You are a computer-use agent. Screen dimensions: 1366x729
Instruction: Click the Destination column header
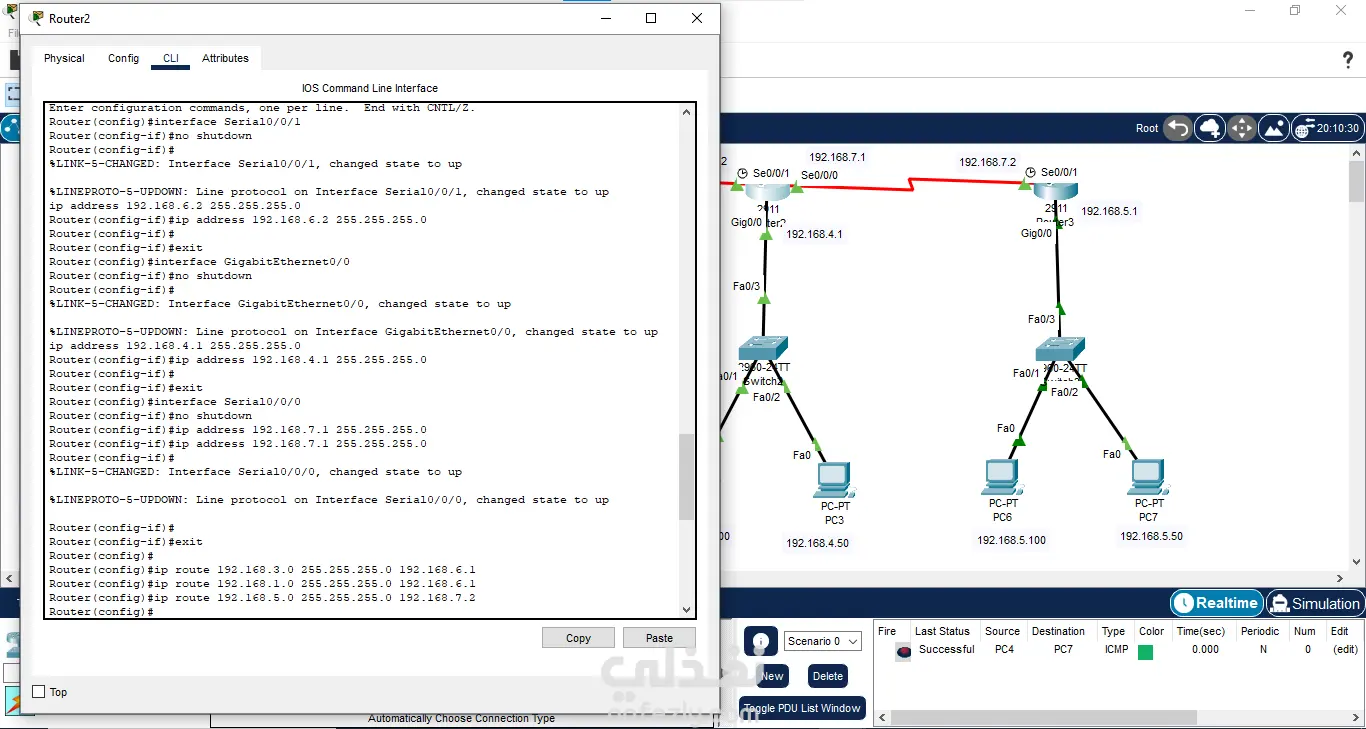pyautogui.click(x=1058, y=631)
